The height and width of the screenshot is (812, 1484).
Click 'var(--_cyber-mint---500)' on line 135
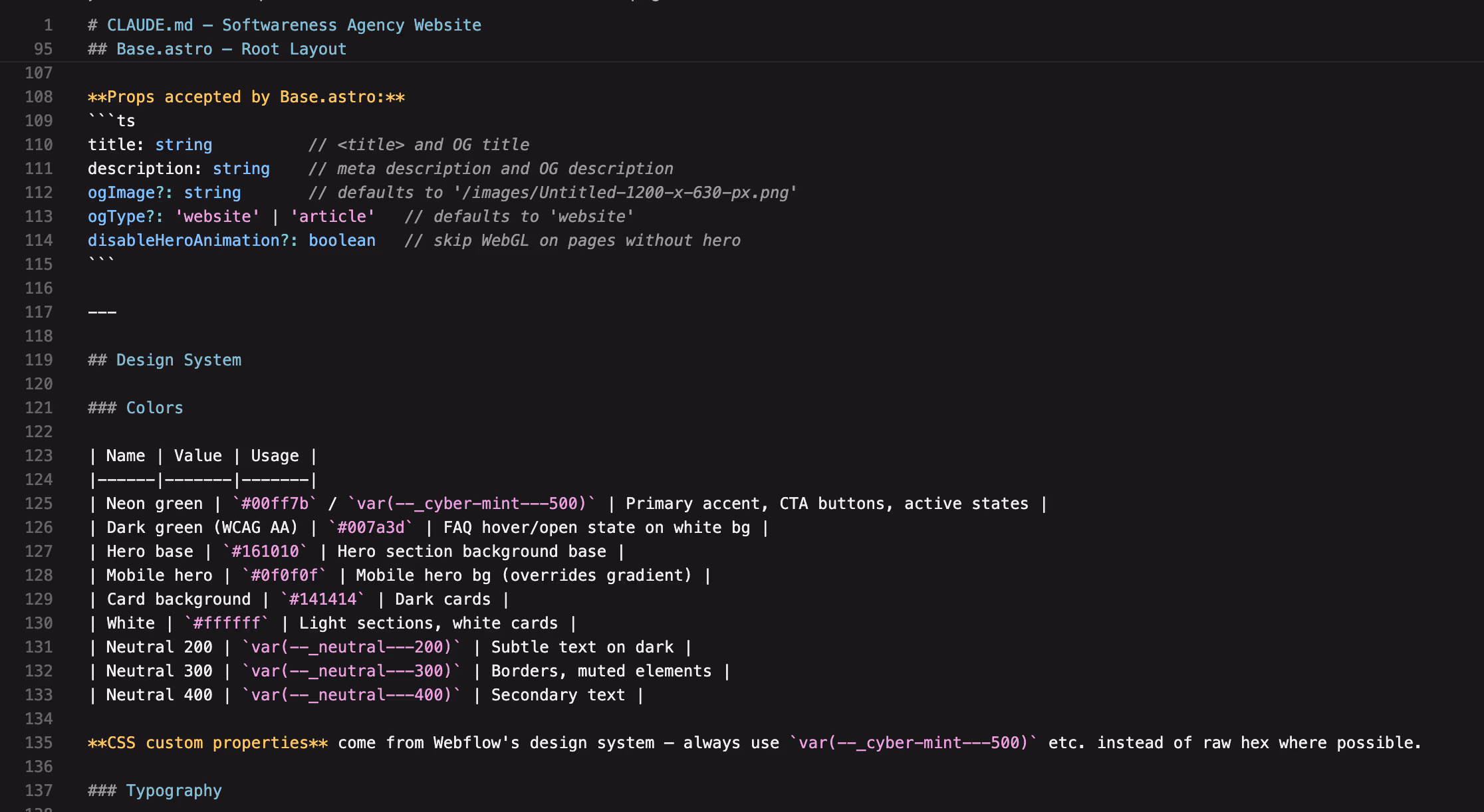pos(914,743)
